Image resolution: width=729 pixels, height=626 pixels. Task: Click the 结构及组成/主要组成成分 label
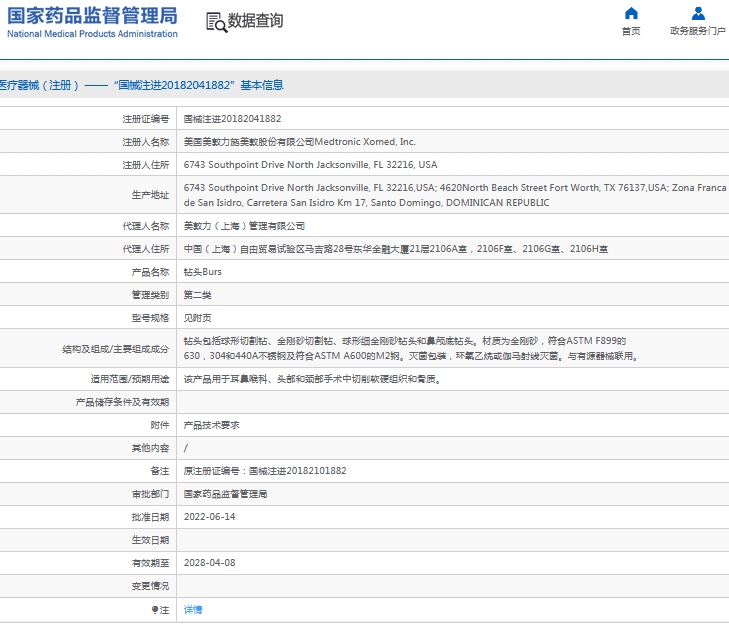tap(116, 349)
